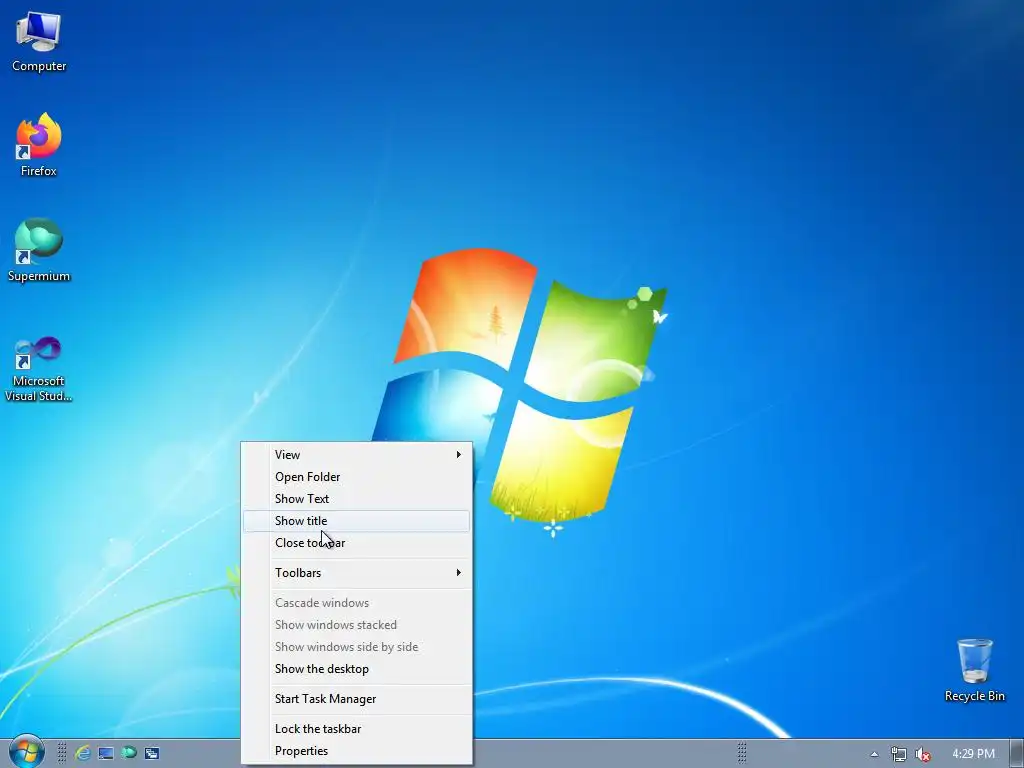Show hidden tray icons arrow
Image resolution: width=1024 pixels, height=768 pixels.
coord(874,754)
